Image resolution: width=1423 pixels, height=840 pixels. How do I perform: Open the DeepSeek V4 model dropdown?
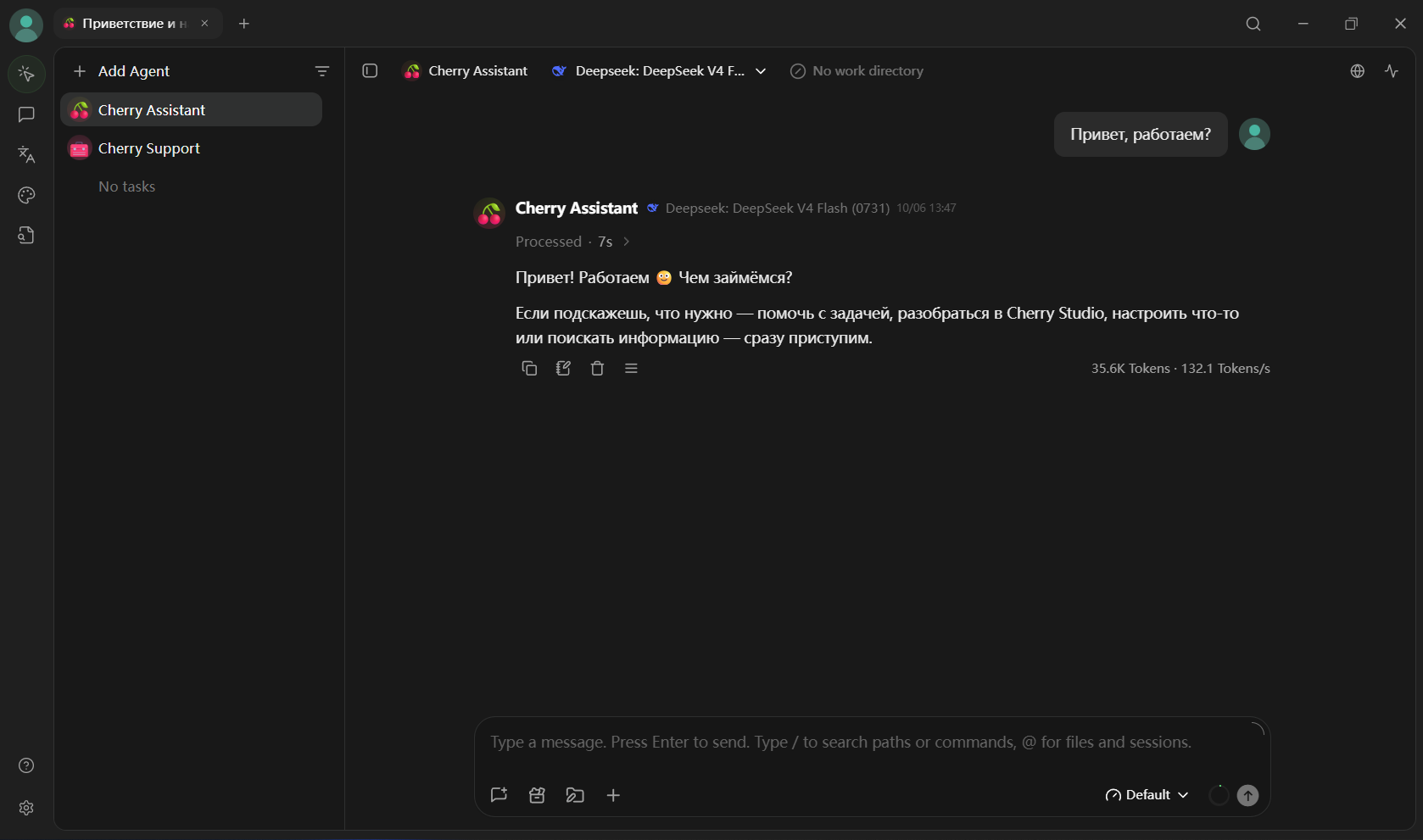coord(659,71)
